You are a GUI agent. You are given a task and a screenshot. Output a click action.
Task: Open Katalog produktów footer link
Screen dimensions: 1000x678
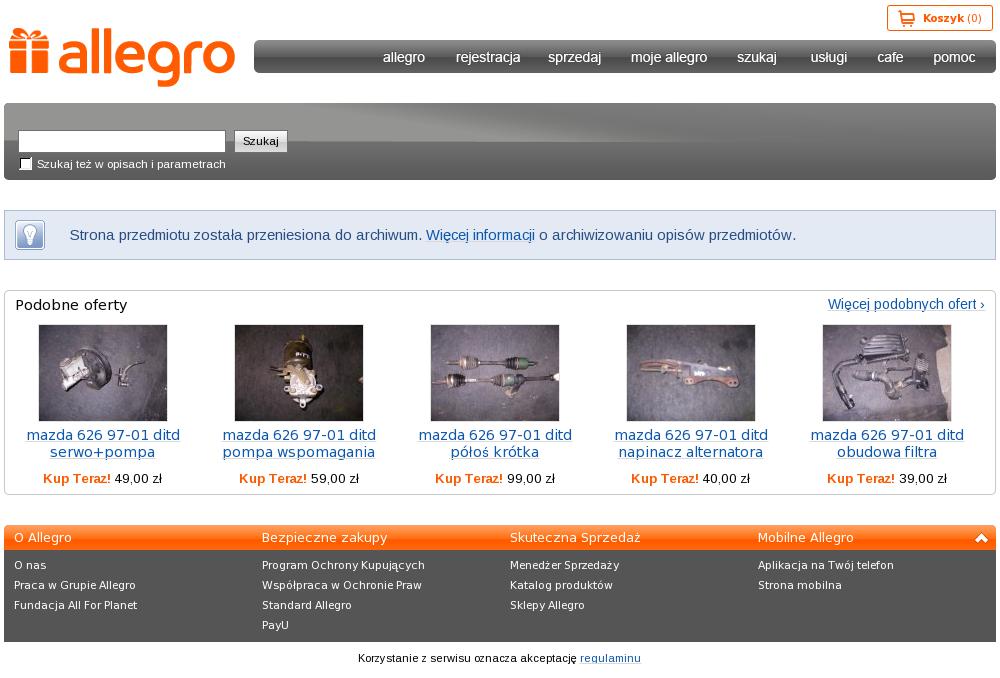561,585
